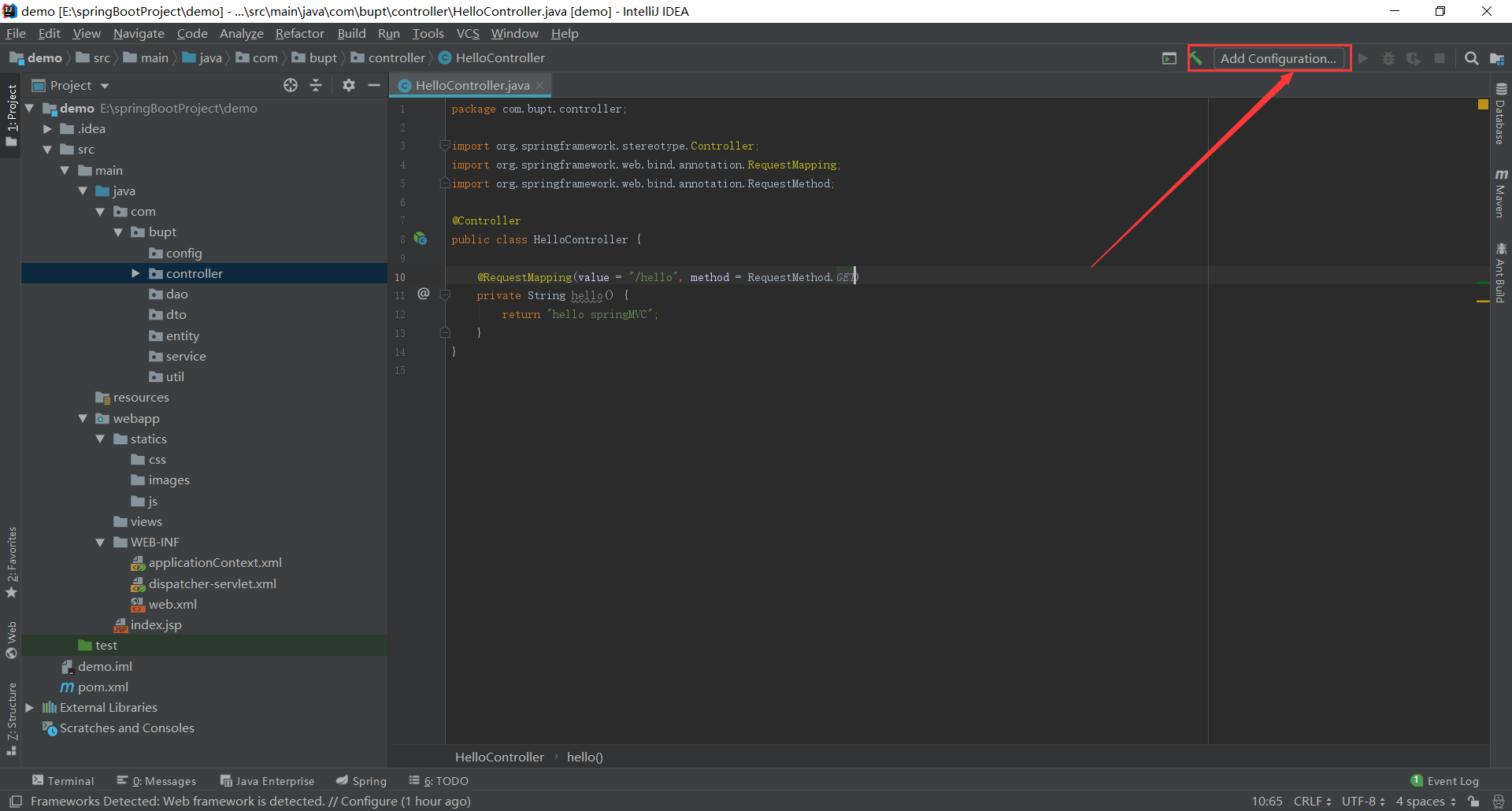
Task: Close the HelloController.java tab
Action: click(539, 85)
